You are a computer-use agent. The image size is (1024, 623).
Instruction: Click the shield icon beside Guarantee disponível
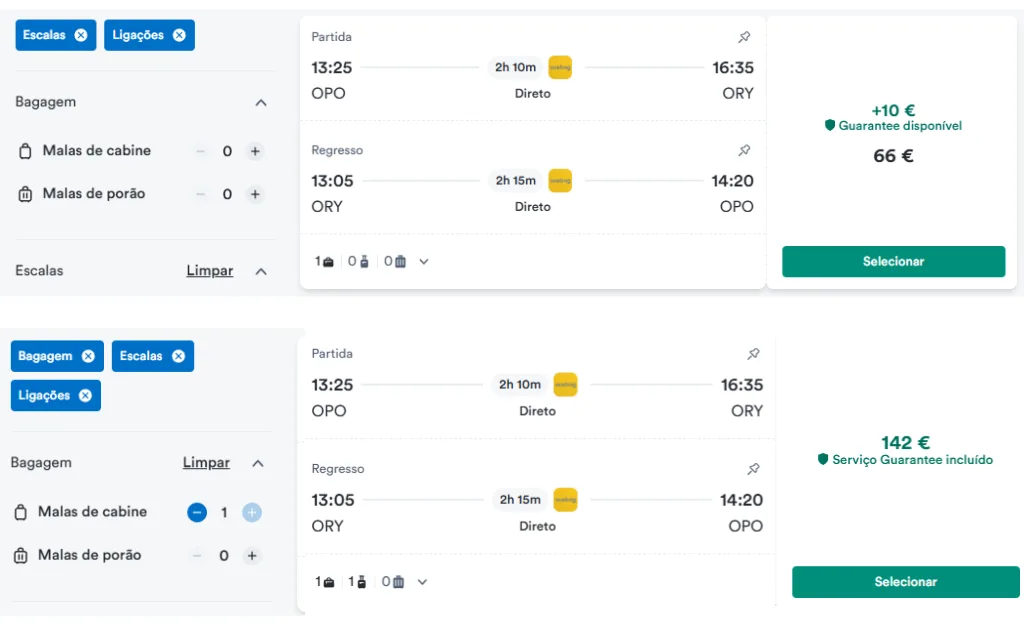tap(829, 126)
